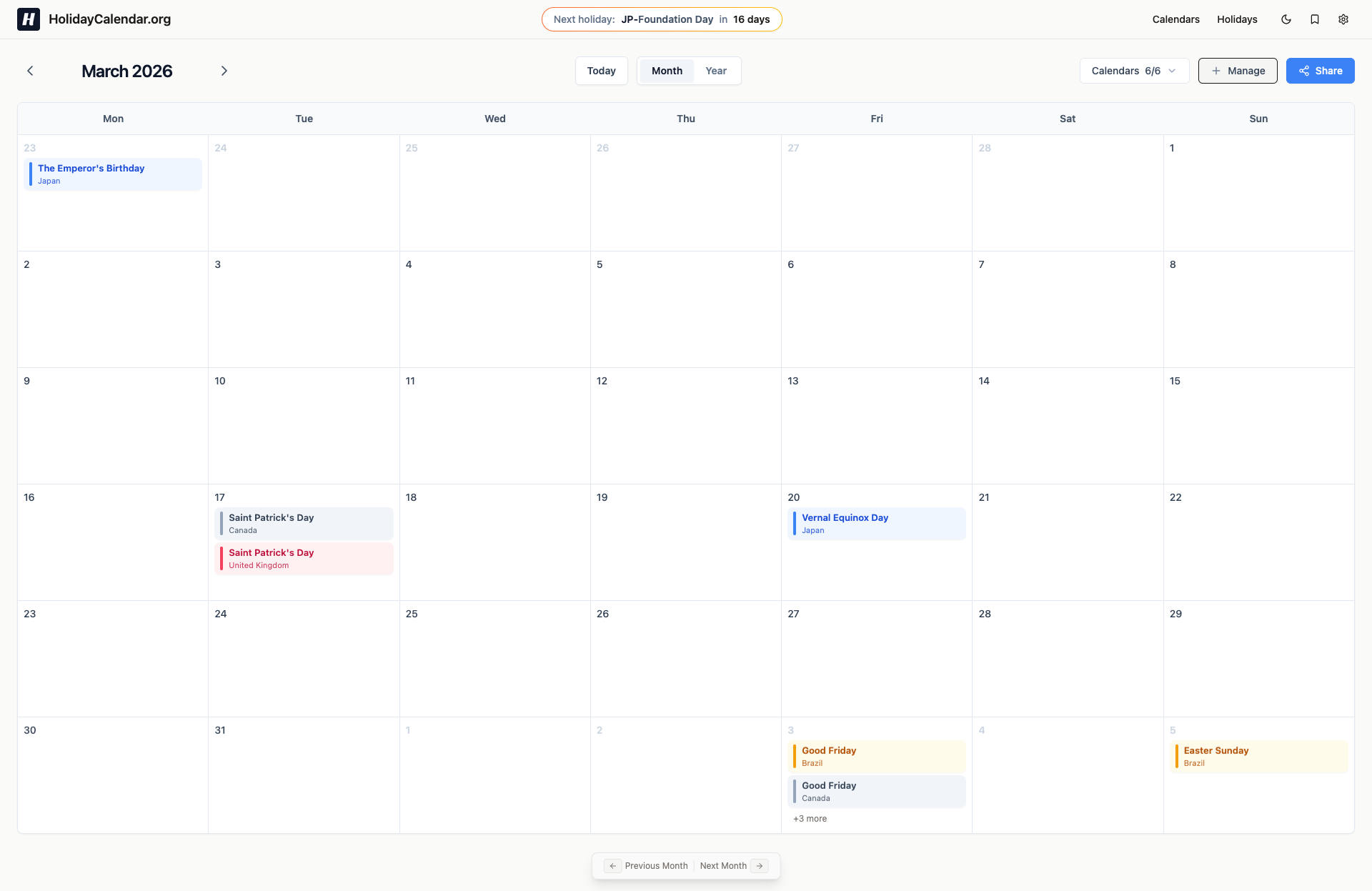Open Vernal Equinox Day Japan event
This screenshot has height=891, width=1372.
tap(876, 524)
